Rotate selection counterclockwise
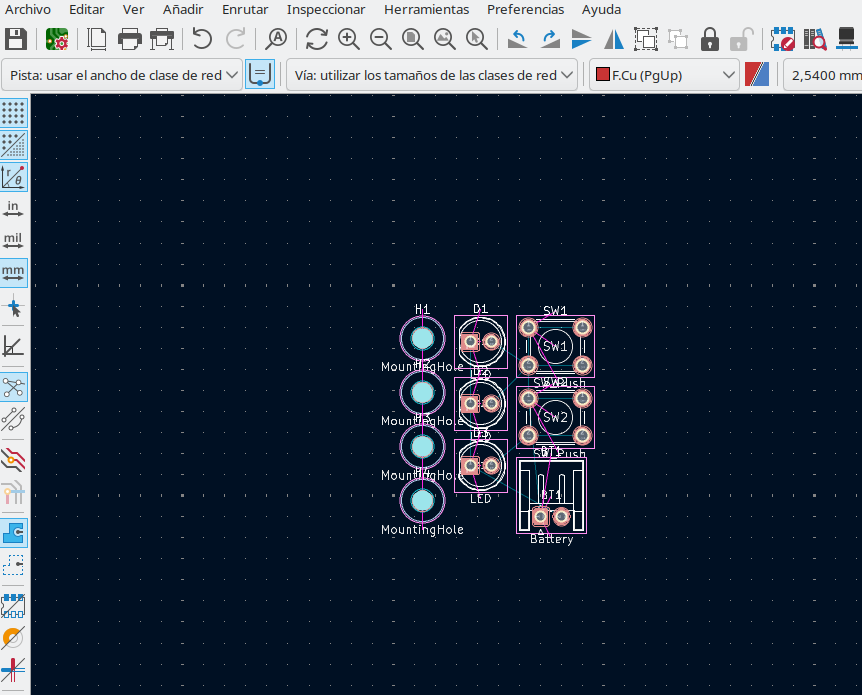Screen dimensions: 862x695 [x=517, y=40]
